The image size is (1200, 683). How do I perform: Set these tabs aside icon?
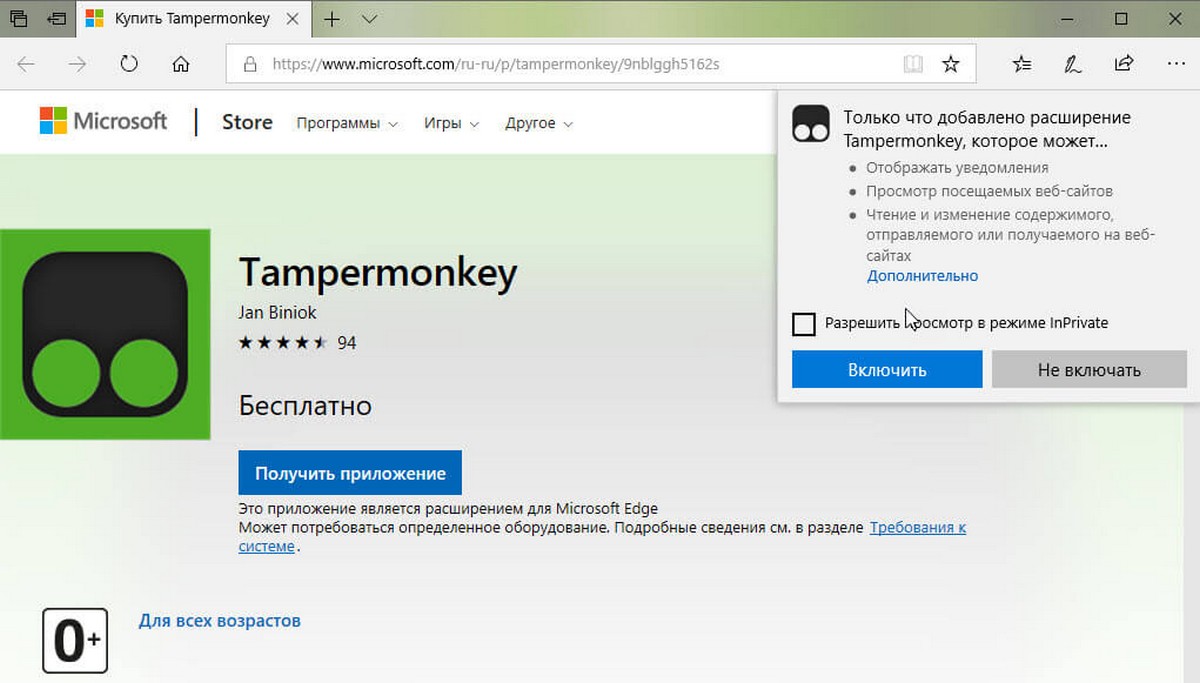coord(57,18)
